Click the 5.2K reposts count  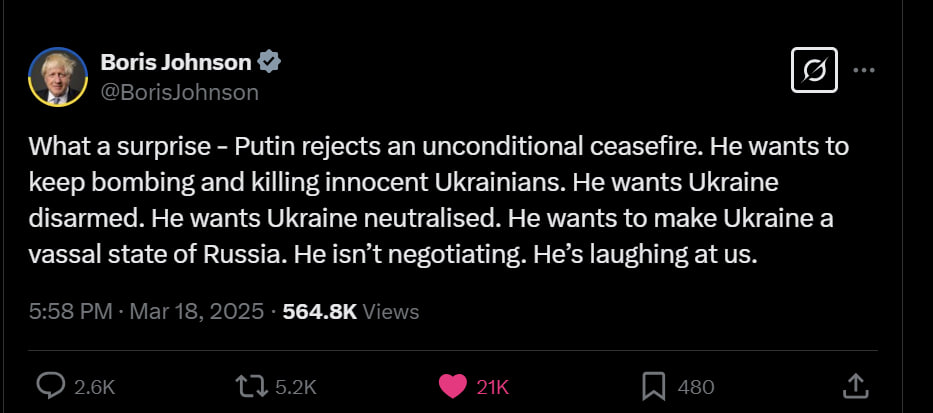[x=296, y=388]
